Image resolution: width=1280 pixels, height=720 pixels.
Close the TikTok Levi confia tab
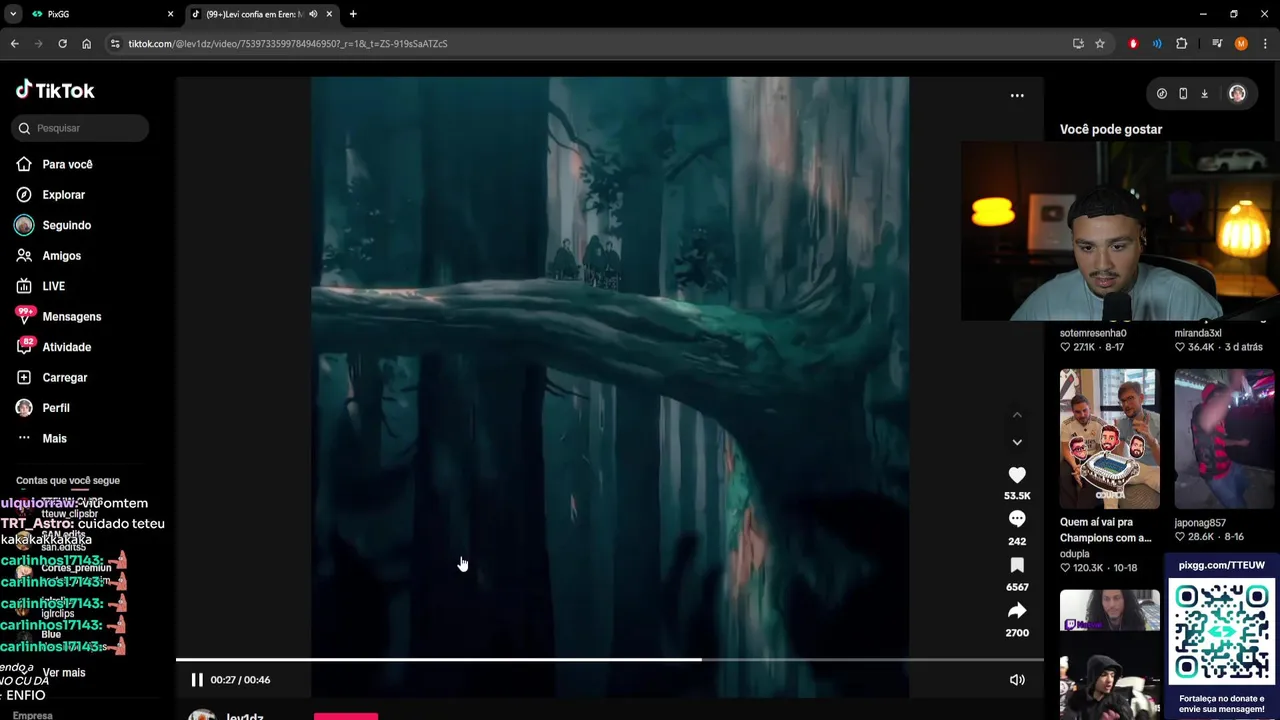point(329,14)
